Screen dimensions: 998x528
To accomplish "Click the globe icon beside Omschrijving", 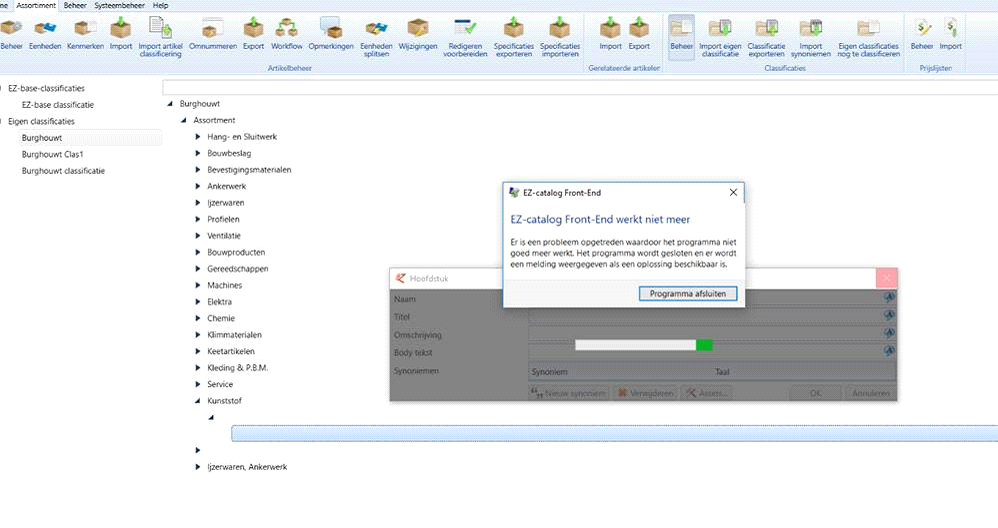I will coord(889,333).
